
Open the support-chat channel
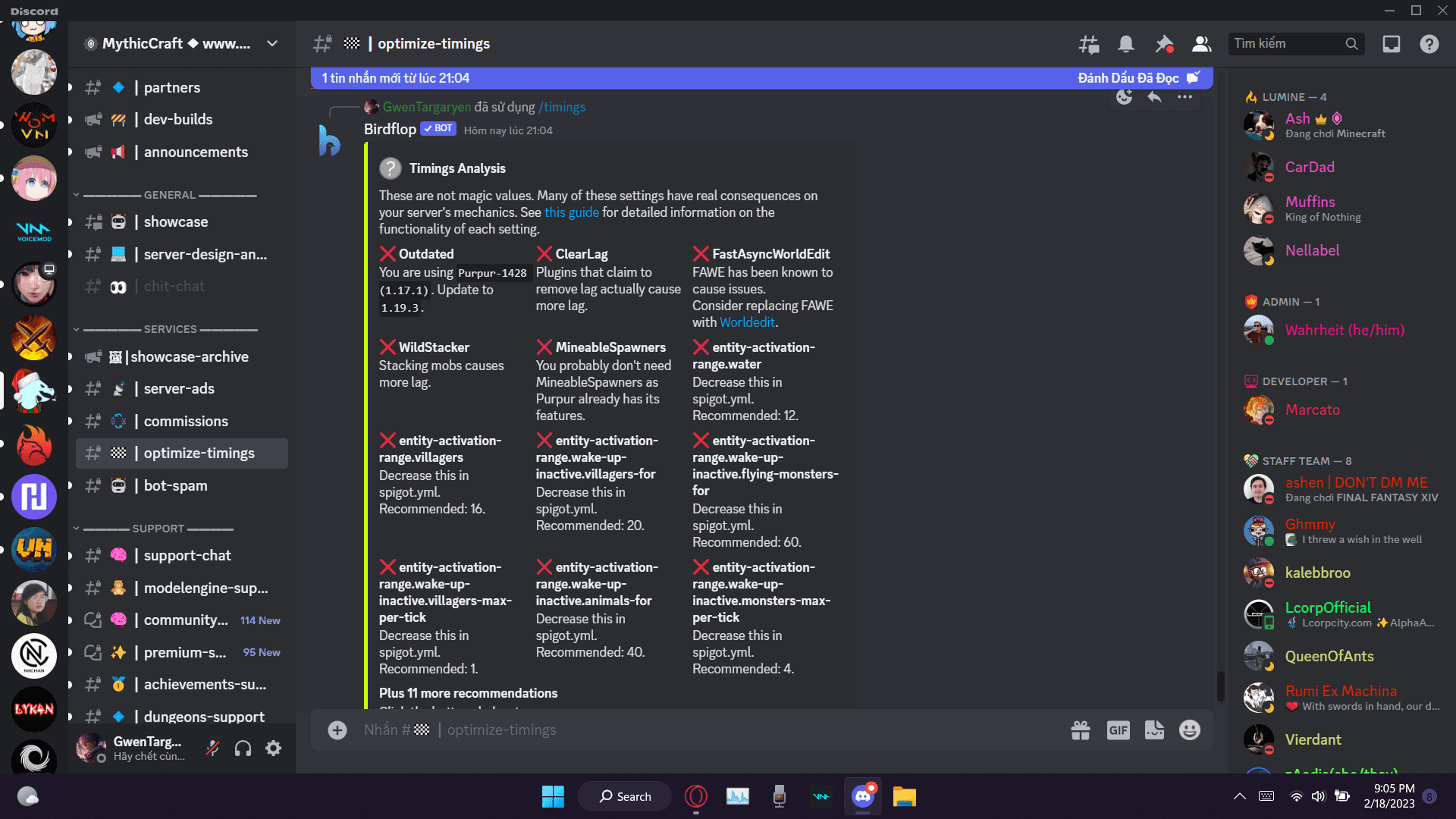(x=187, y=555)
